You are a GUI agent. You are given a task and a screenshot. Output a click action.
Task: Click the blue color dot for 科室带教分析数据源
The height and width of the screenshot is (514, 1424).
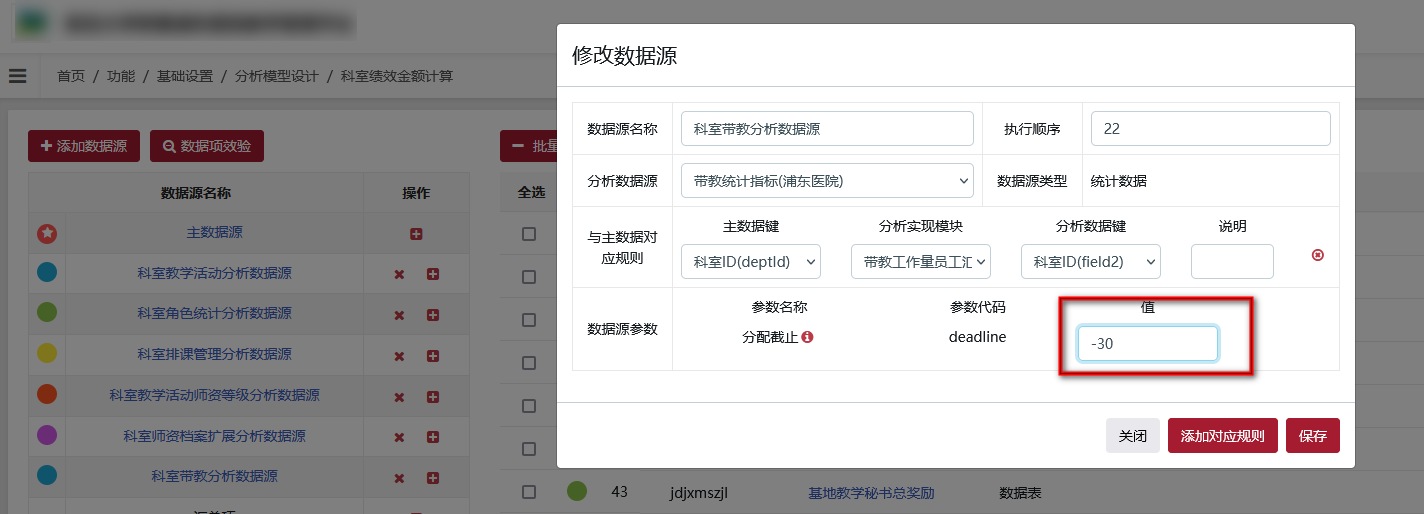tap(47, 475)
